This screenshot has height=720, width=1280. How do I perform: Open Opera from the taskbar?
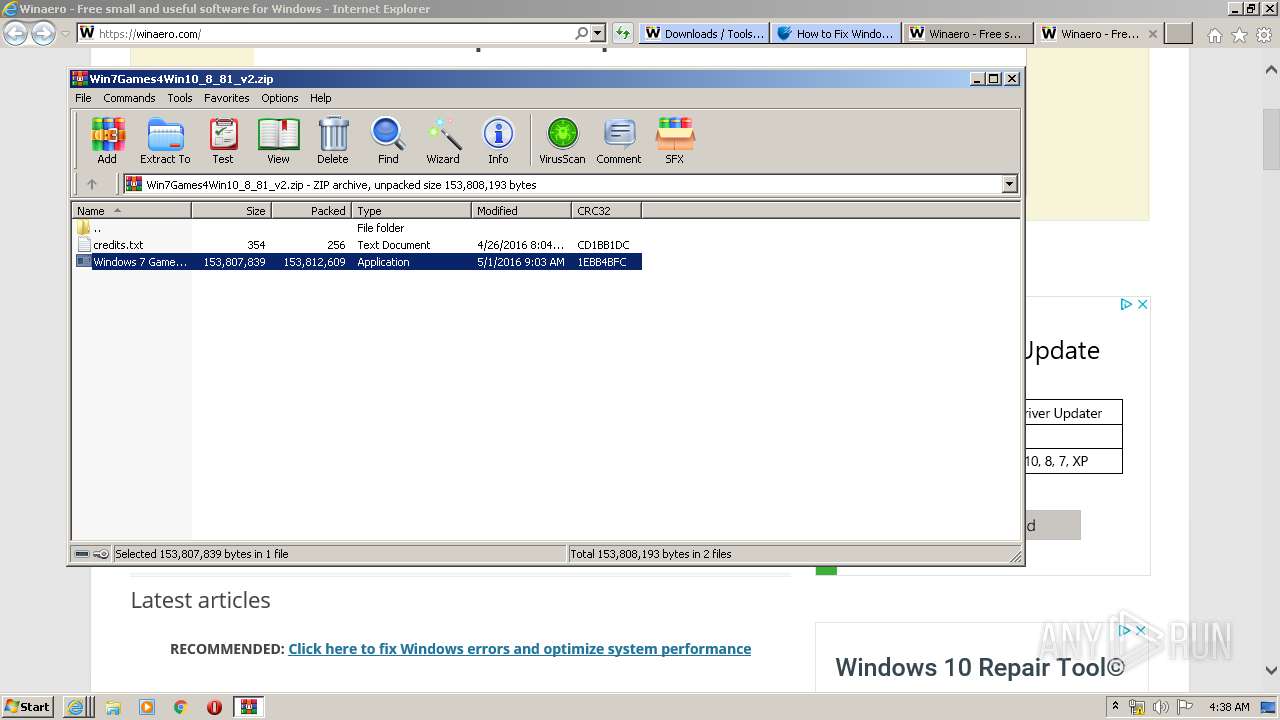point(214,707)
